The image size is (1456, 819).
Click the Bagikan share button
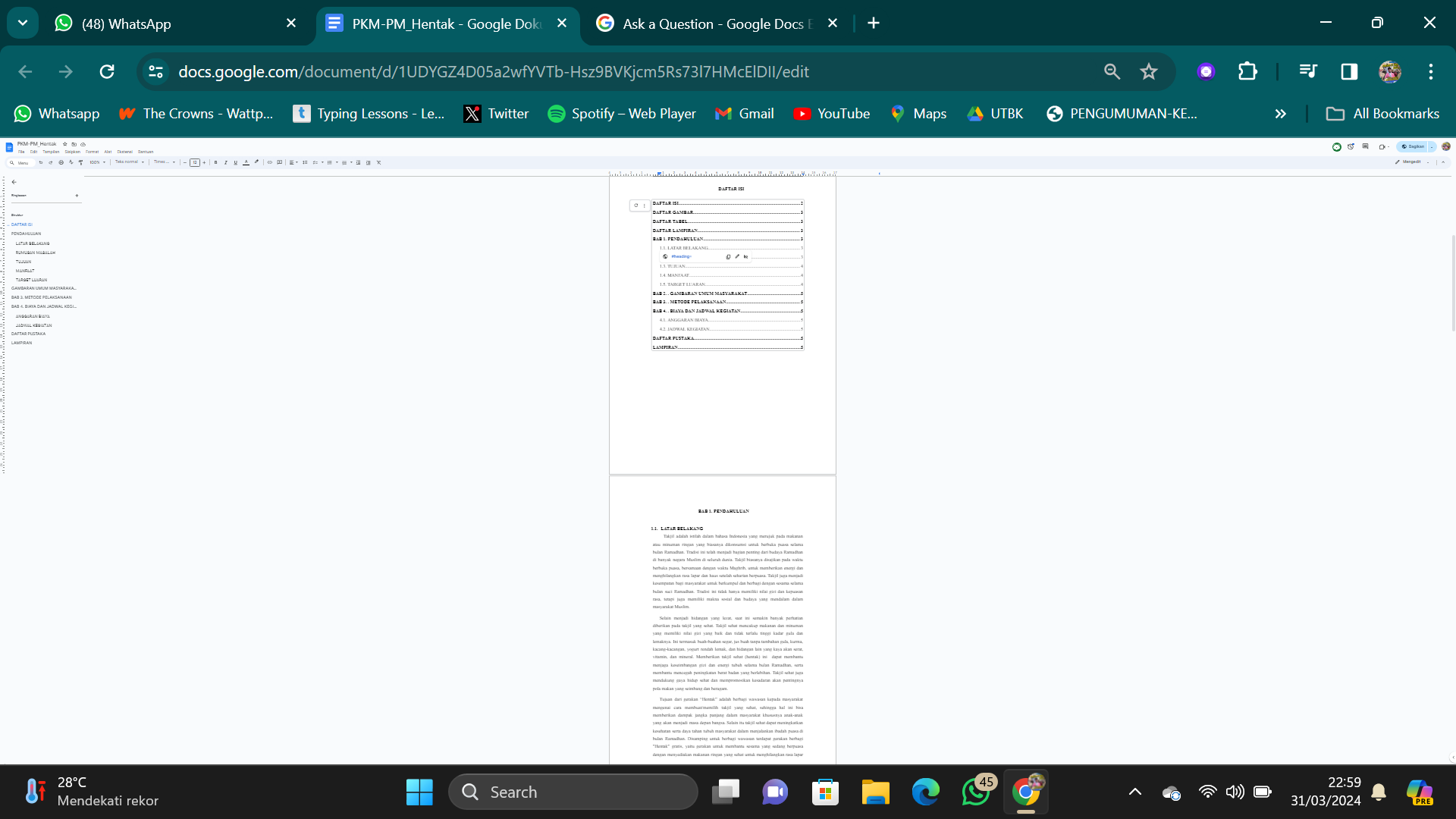coord(1412,146)
